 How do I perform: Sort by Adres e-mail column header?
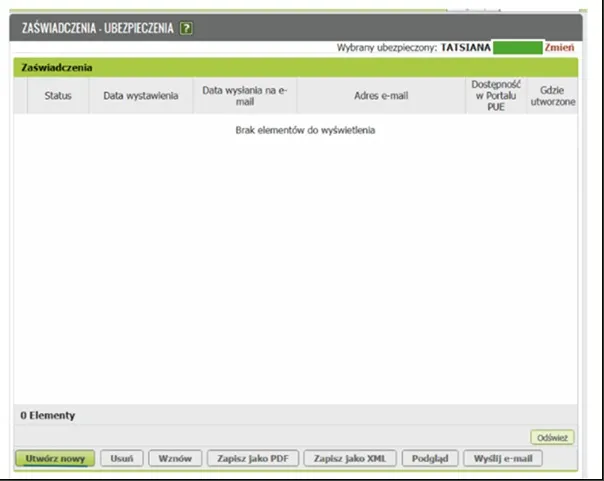click(381, 96)
